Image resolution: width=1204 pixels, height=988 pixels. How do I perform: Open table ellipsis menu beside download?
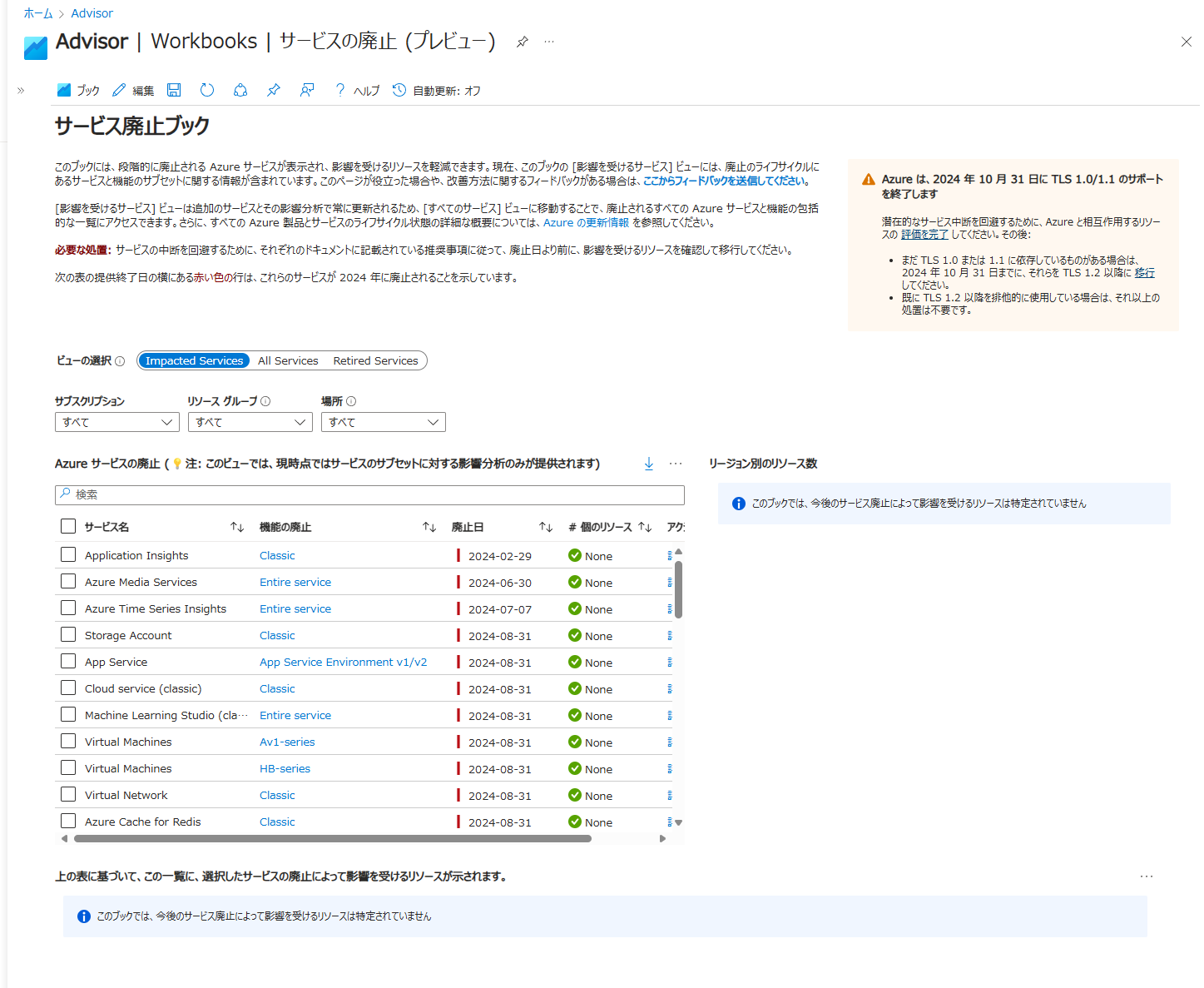[x=676, y=464]
